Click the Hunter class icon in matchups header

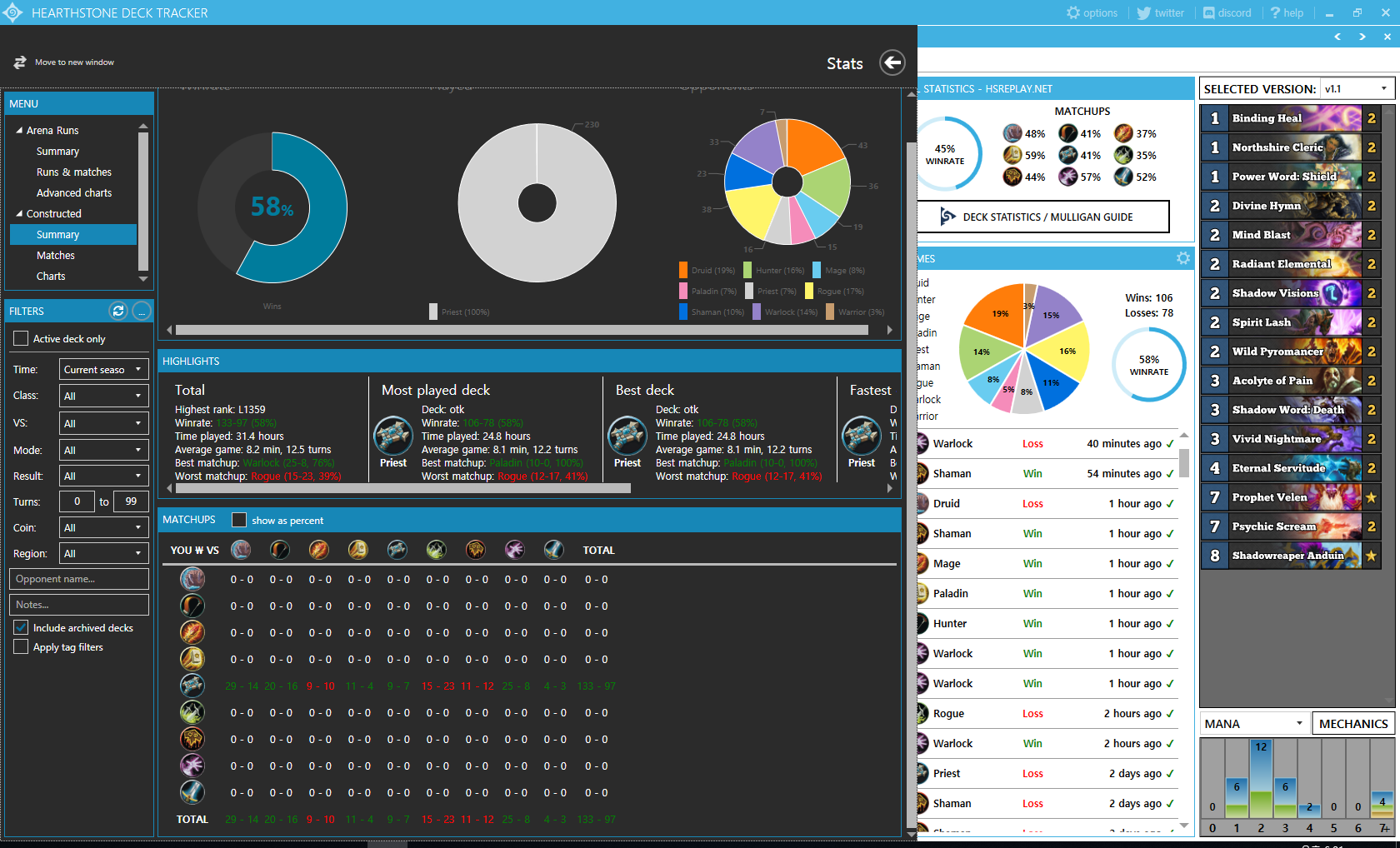click(x=280, y=550)
